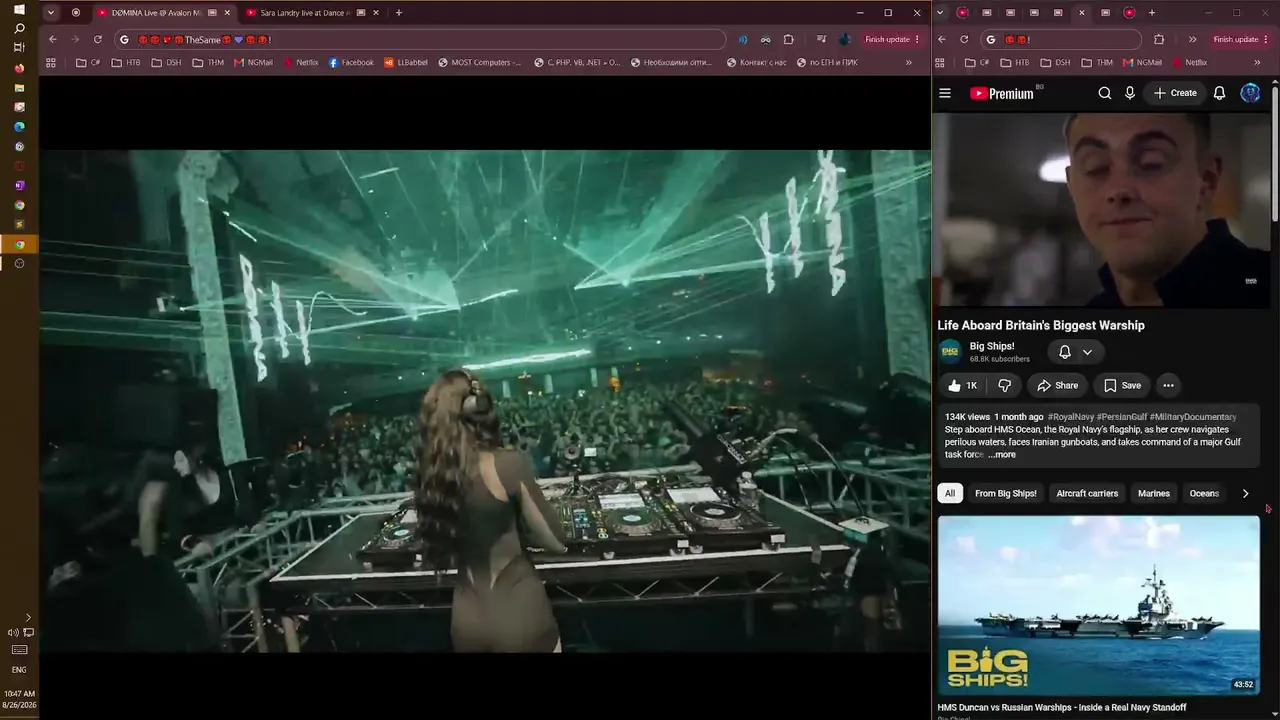
Task: Click the right browser's address bar
Action: 1061,39
